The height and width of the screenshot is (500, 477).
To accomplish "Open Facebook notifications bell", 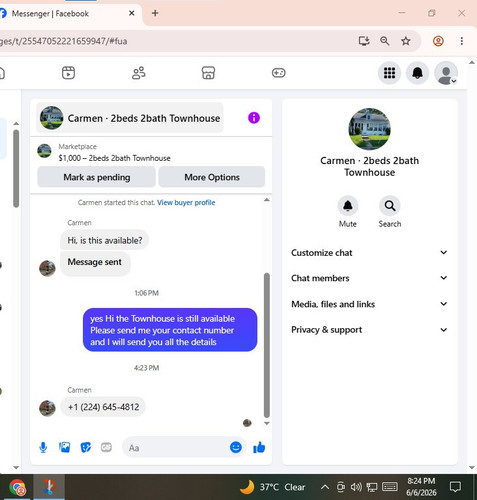I will pos(417,73).
